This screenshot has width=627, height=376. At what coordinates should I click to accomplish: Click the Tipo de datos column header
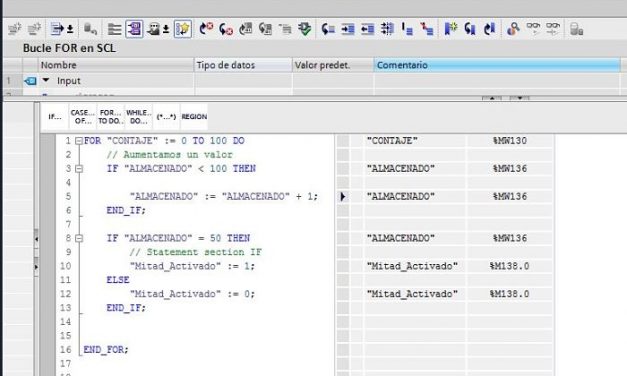[243, 65]
